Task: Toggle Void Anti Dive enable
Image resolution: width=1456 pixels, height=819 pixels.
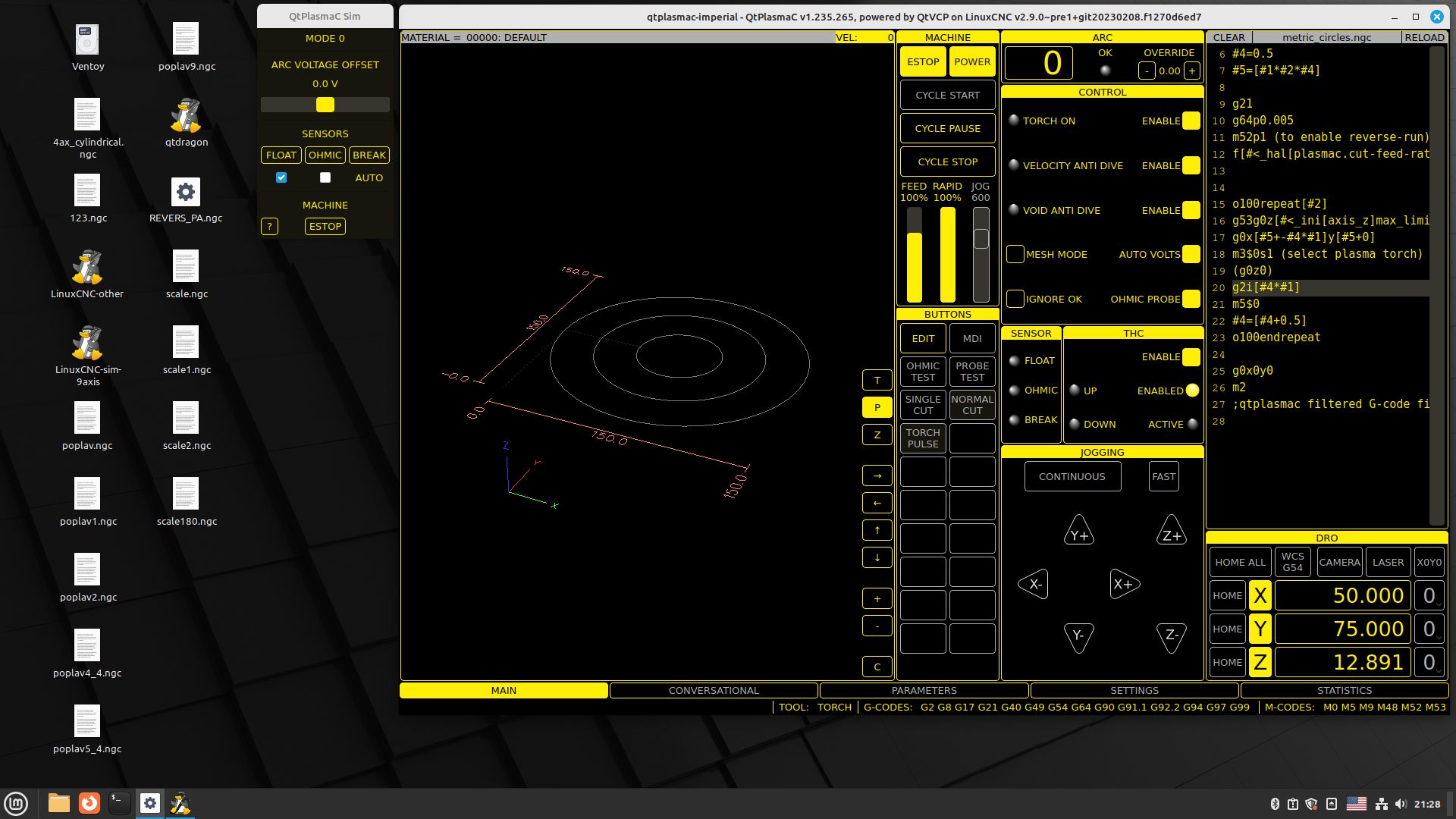Action: click(x=1191, y=210)
